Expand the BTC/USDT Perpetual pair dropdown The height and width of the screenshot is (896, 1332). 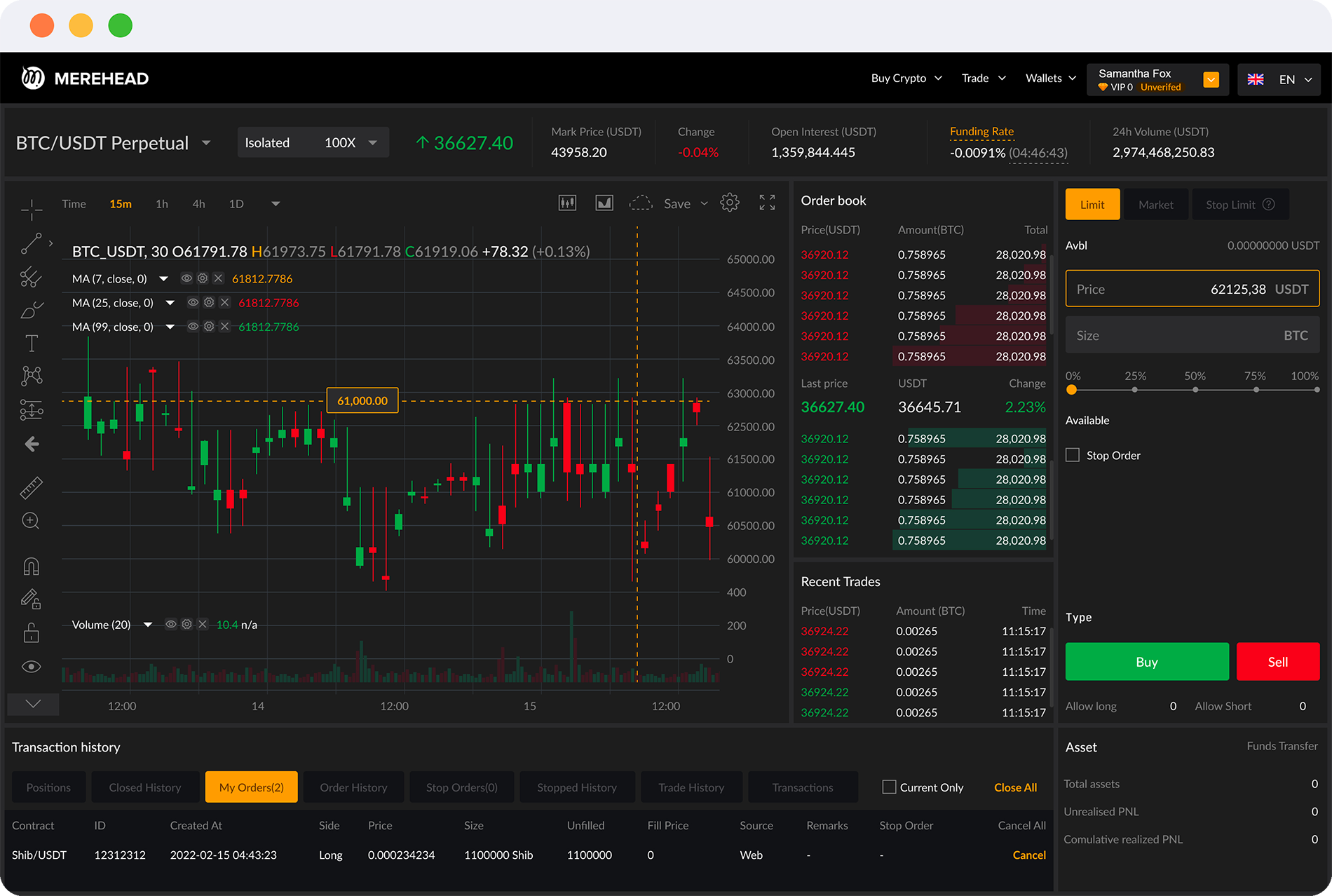(x=206, y=143)
